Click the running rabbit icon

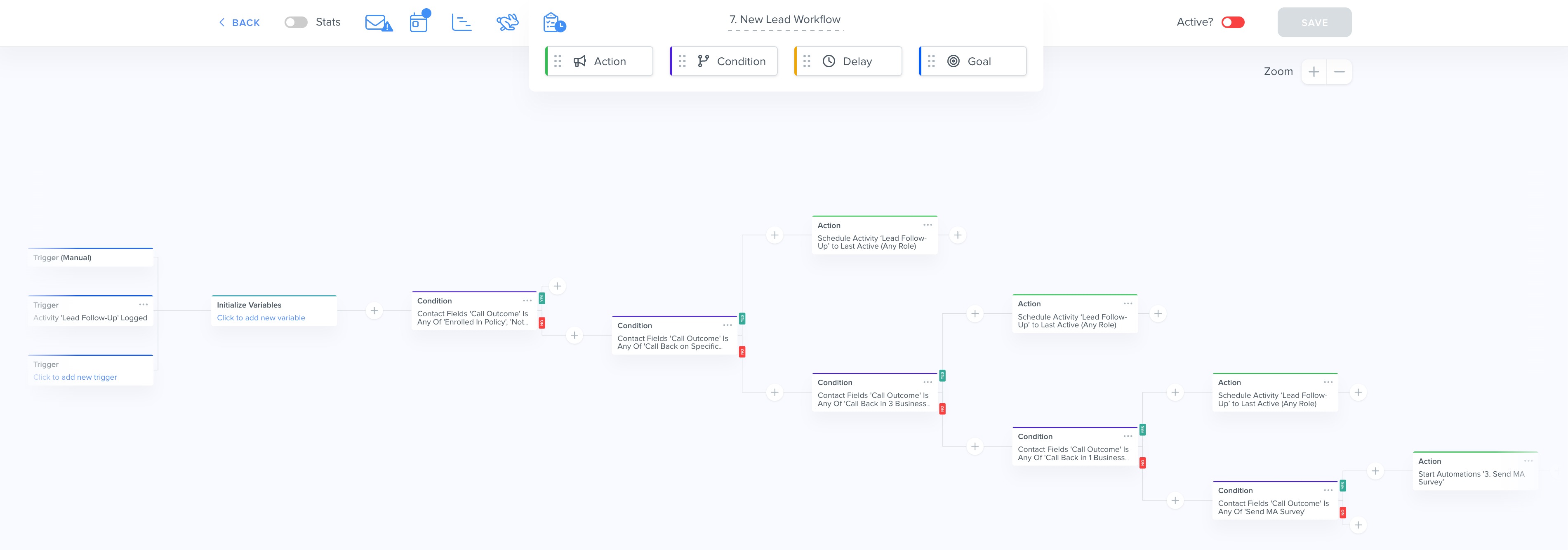point(507,23)
